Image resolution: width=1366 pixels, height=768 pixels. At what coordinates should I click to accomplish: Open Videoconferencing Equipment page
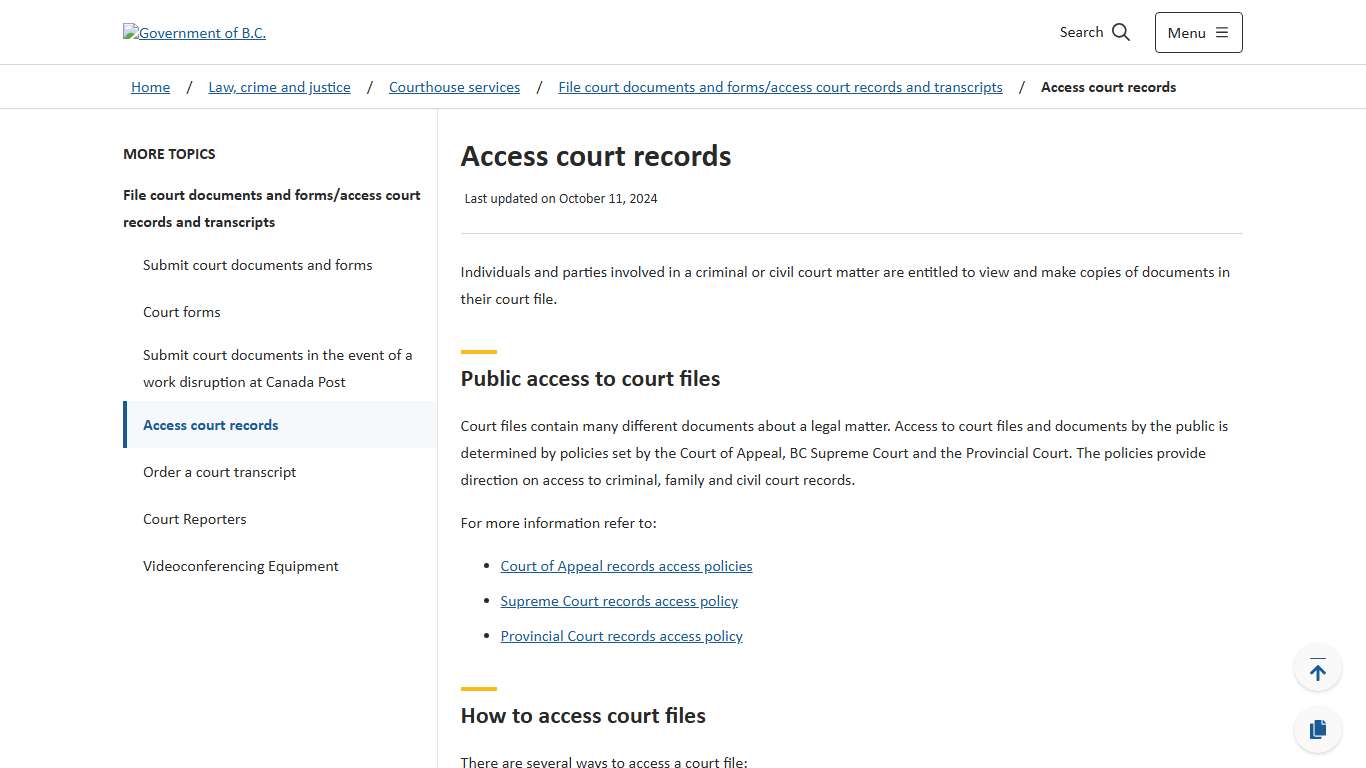click(x=240, y=565)
